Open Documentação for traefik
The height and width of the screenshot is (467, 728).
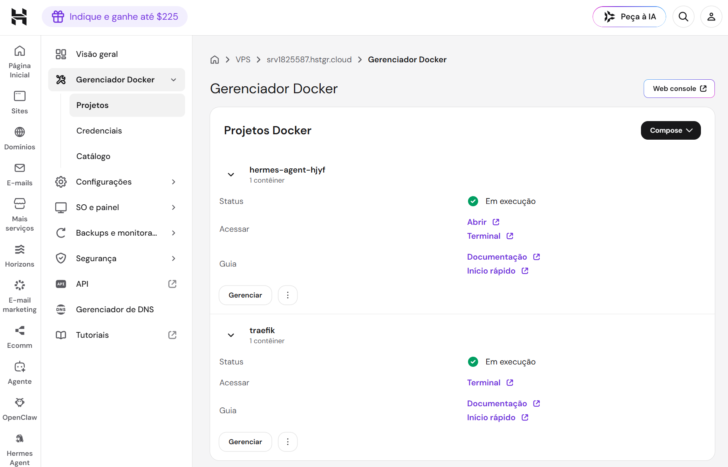(x=503, y=403)
